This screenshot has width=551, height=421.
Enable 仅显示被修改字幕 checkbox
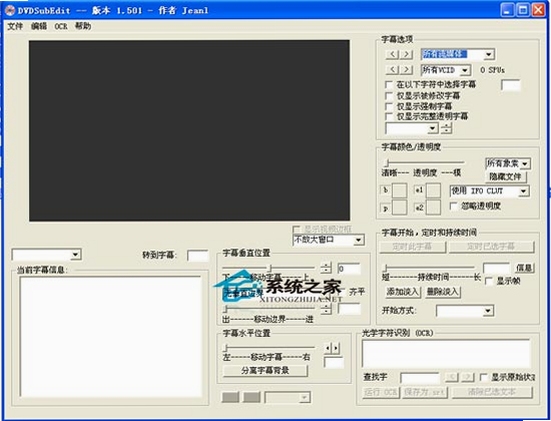pos(389,96)
